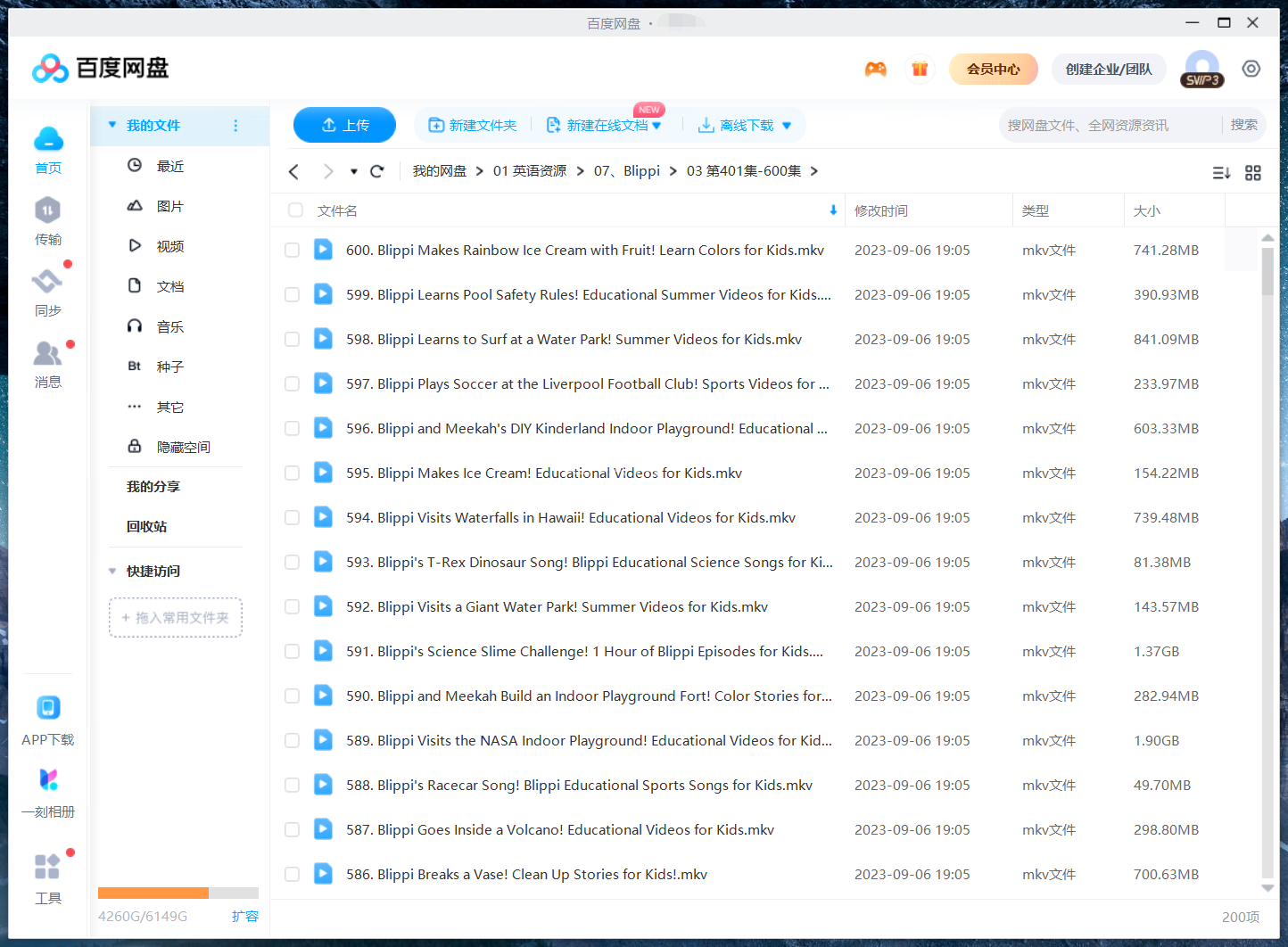Expand the 离线下载 dropdown arrow

tap(787, 126)
